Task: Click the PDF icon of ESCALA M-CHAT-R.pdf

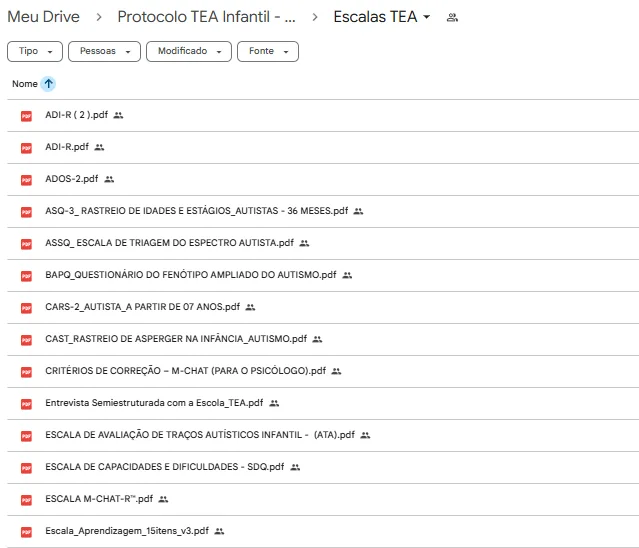Action: (x=26, y=500)
